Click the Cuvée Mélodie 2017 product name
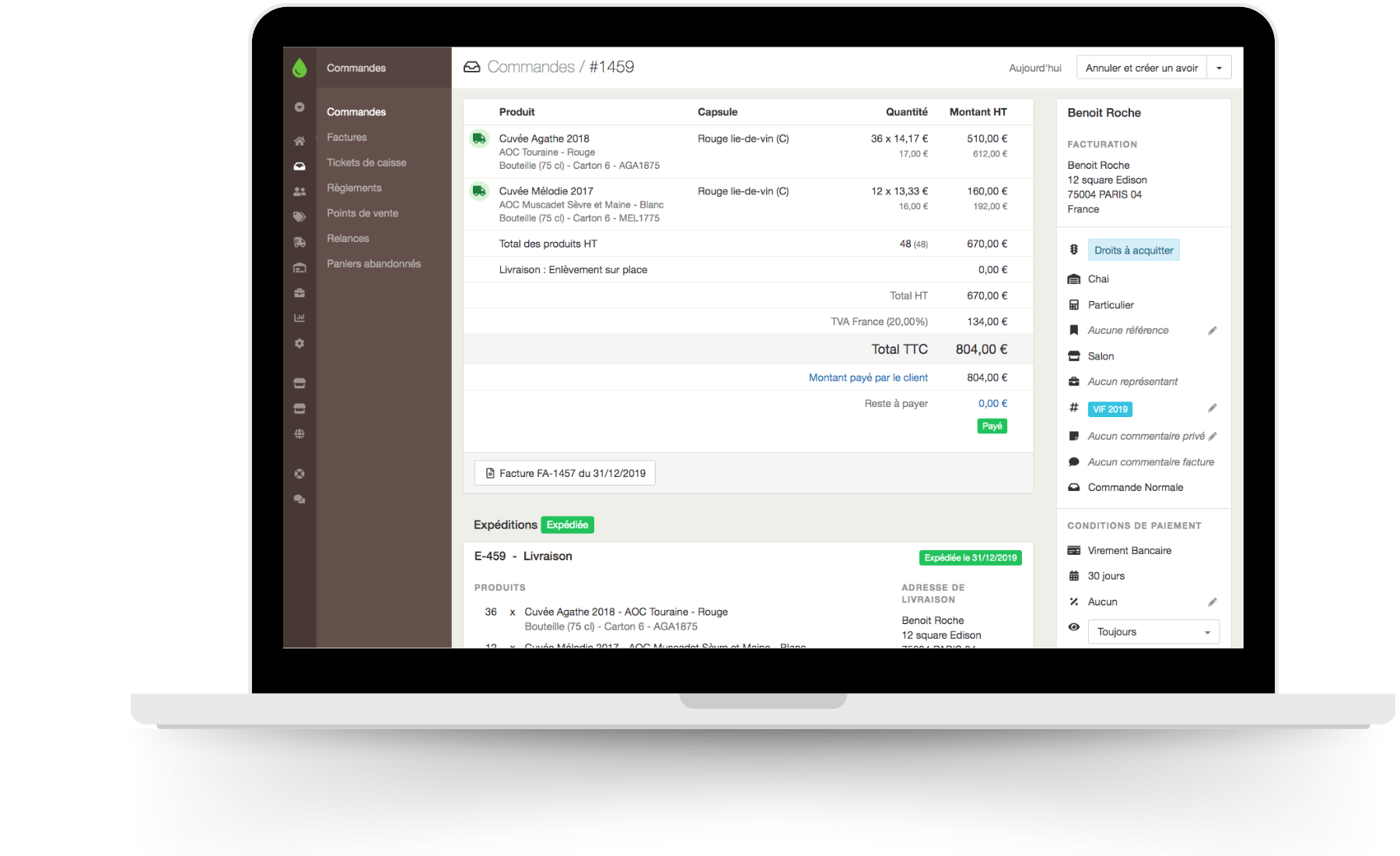 (546, 191)
